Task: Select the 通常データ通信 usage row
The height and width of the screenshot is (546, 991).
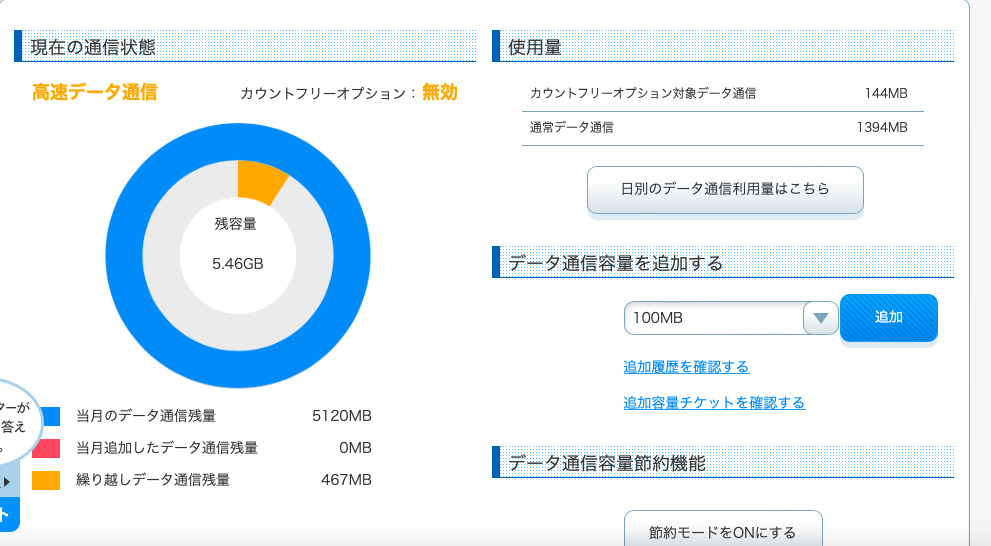Action: point(722,127)
